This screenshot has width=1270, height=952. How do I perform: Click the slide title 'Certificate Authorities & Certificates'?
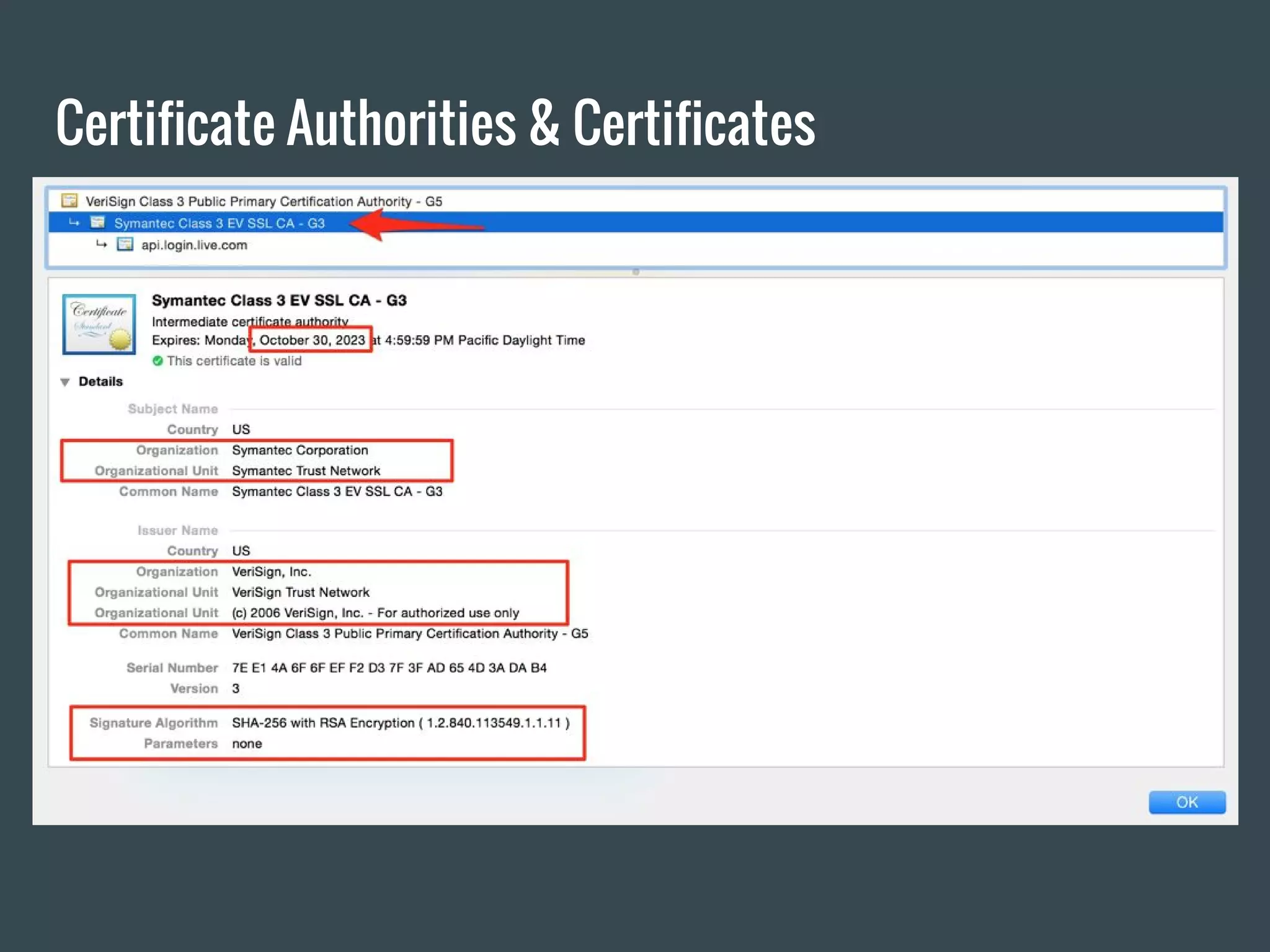tap(435, 123)
